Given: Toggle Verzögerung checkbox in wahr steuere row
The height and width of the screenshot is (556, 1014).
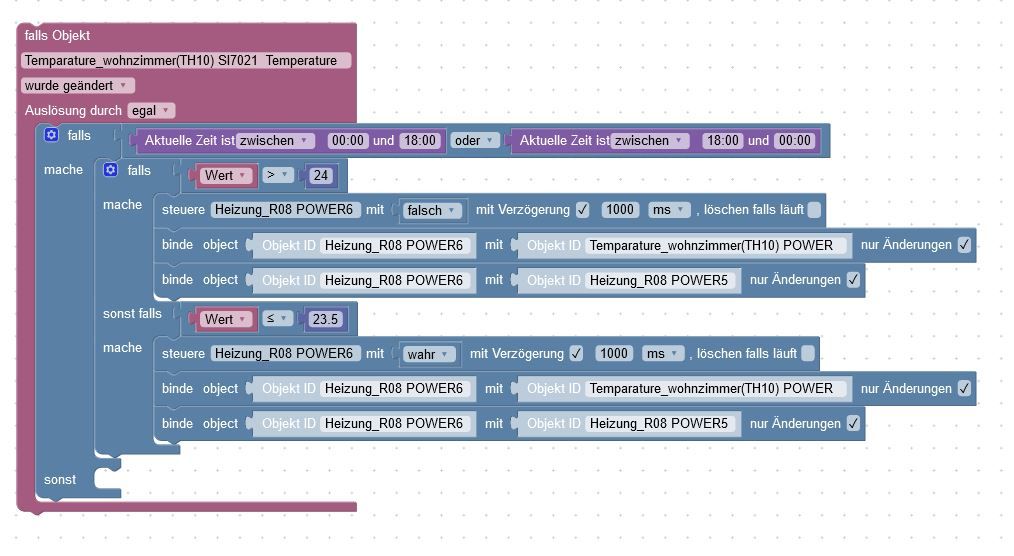Looking at the screenshot, I should (576, 353).
